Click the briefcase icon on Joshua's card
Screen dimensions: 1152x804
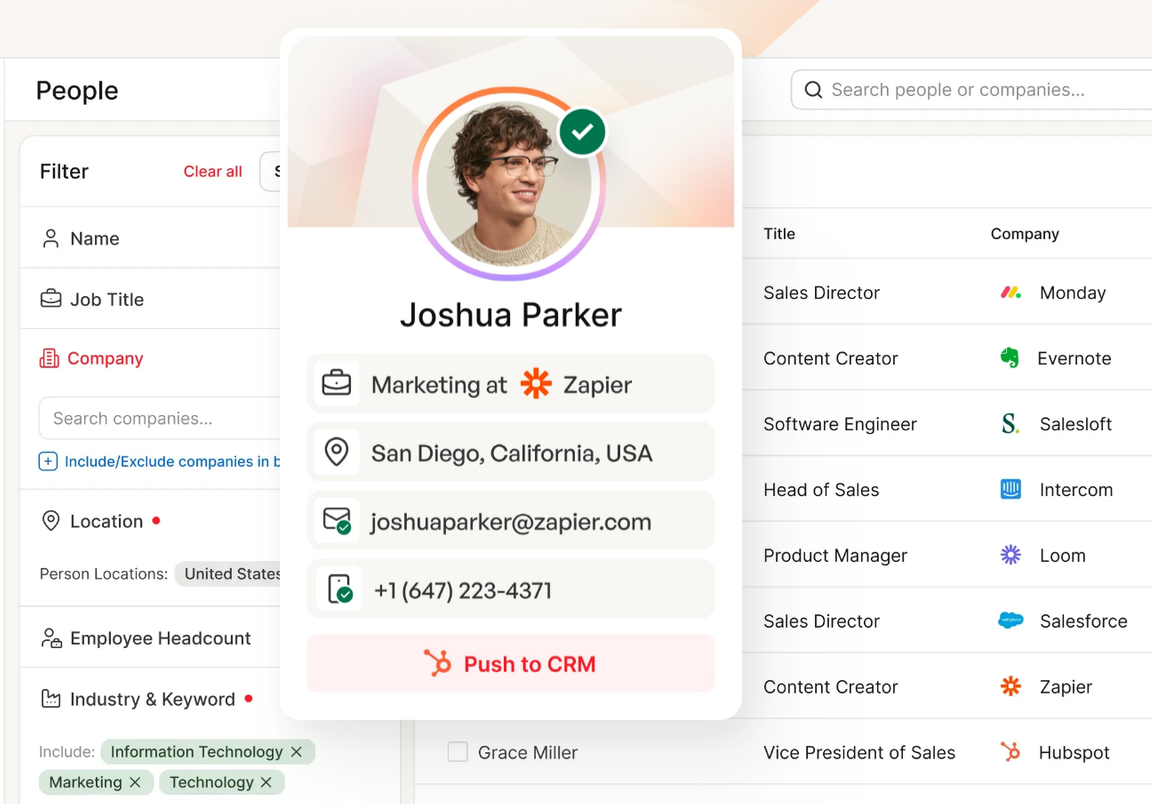336,384
